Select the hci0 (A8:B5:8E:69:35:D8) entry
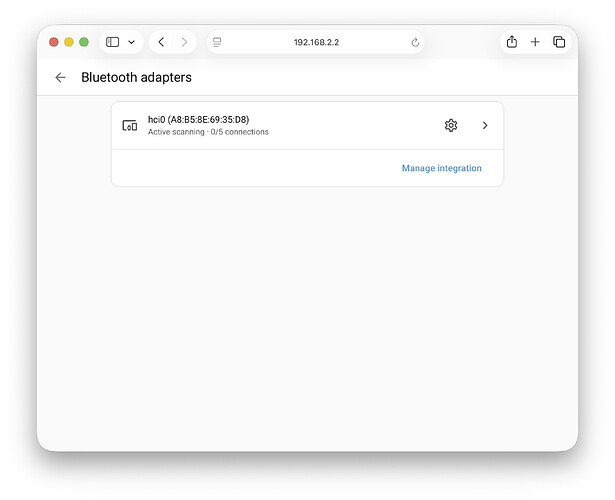 coord(198,119)
